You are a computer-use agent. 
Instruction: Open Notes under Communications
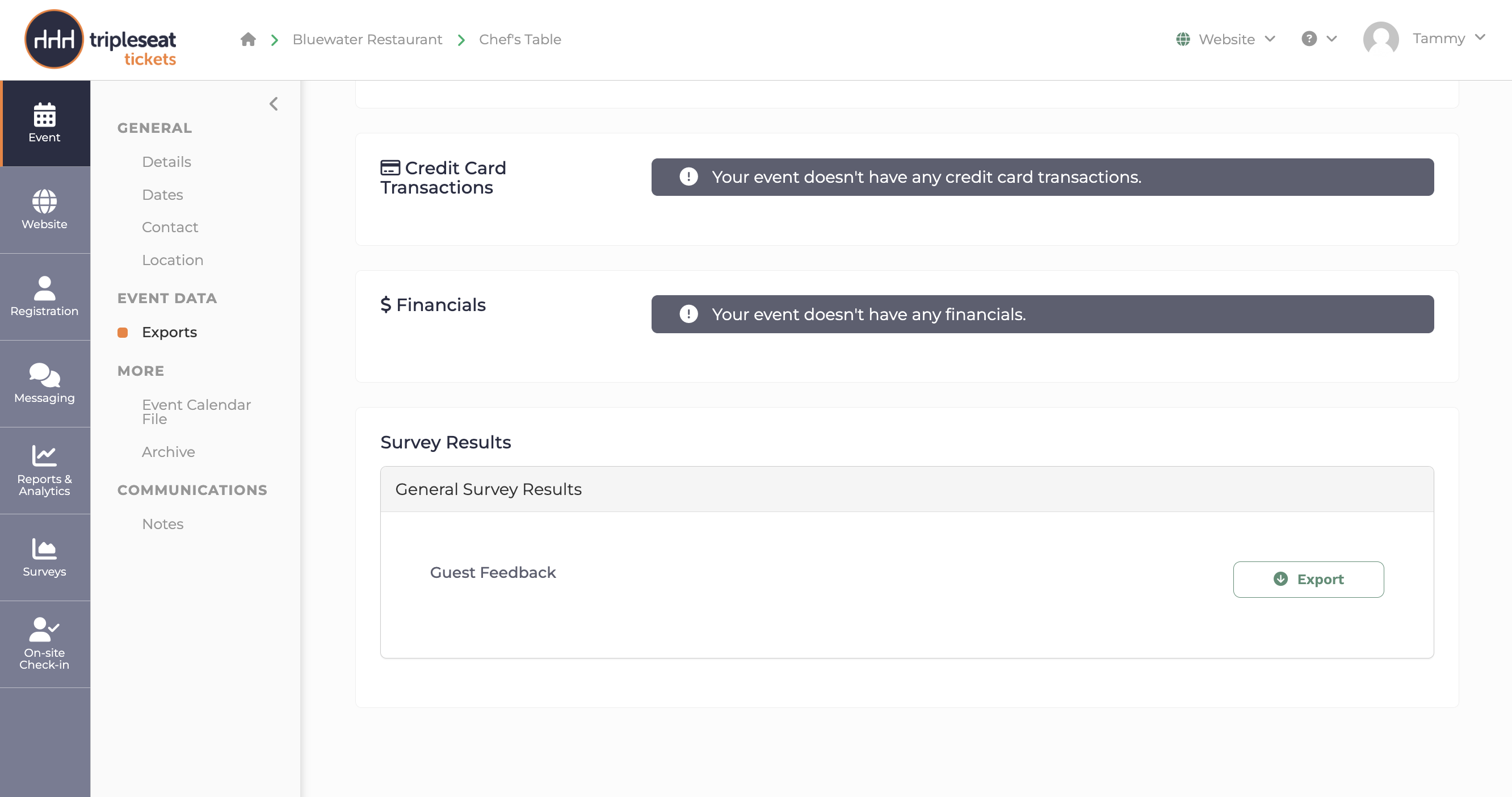click(x=162, y=524)
